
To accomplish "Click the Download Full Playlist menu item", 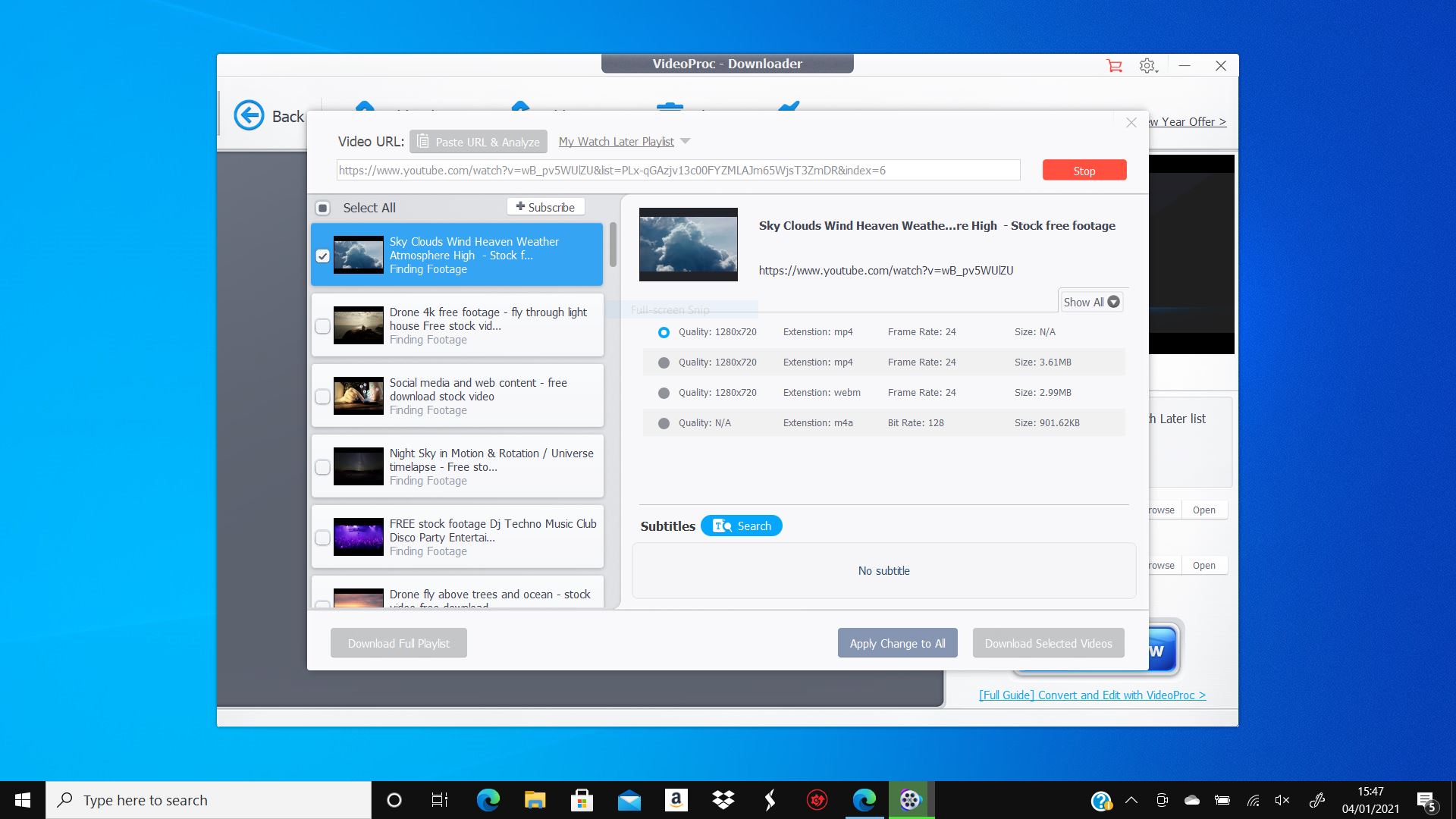I will tap(398, 642).
